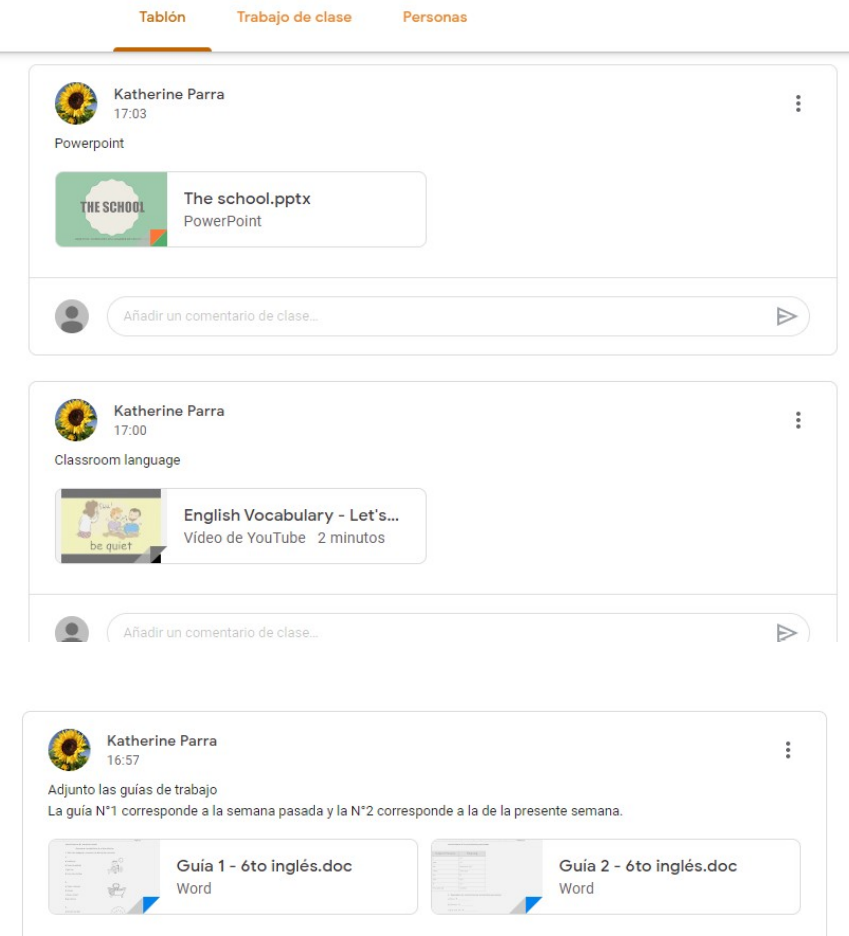The height and width of the screenshot is (936, 849).
Task: Open options menu for the Classroom language post
Action: (798, 420)
